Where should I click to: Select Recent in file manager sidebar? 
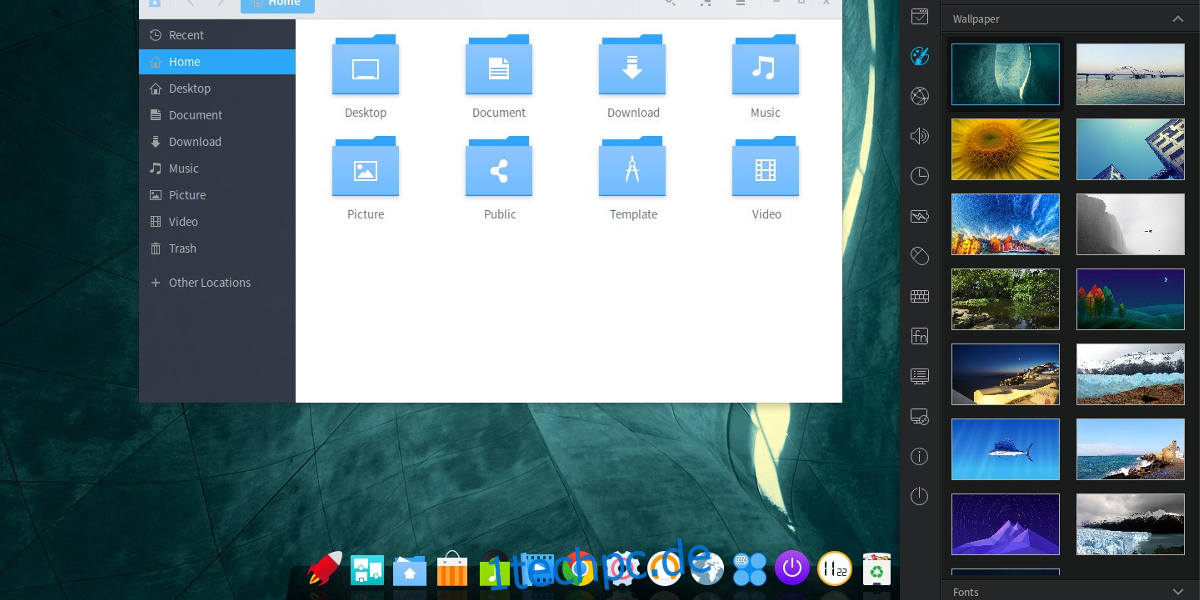(217, 35)
